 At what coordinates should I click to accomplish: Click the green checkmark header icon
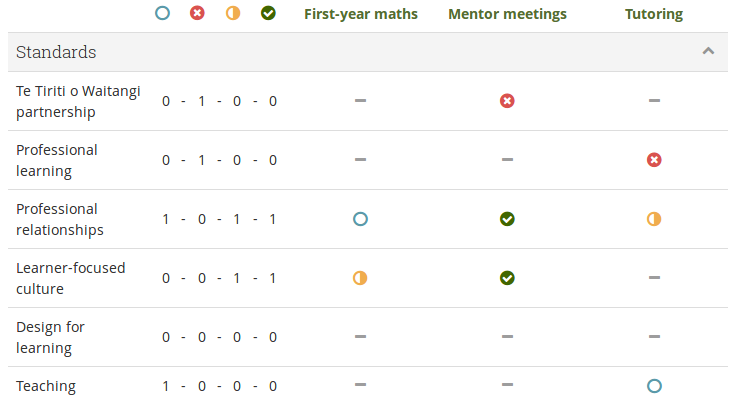click(268, 14)
